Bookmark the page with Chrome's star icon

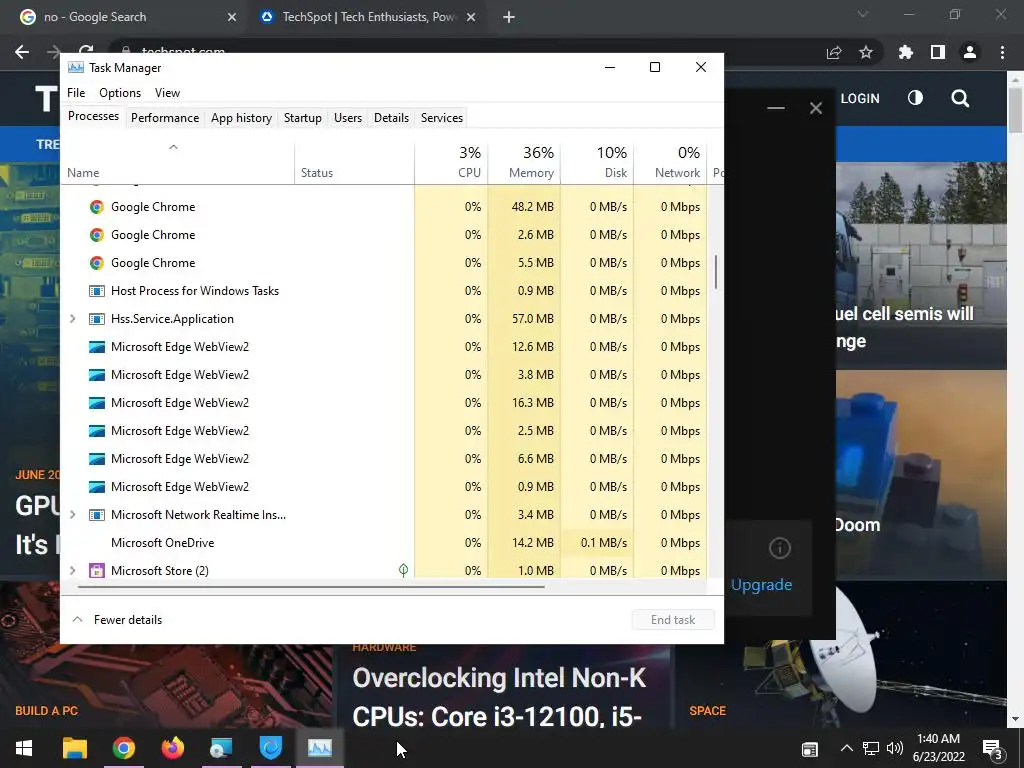(865, 52)
